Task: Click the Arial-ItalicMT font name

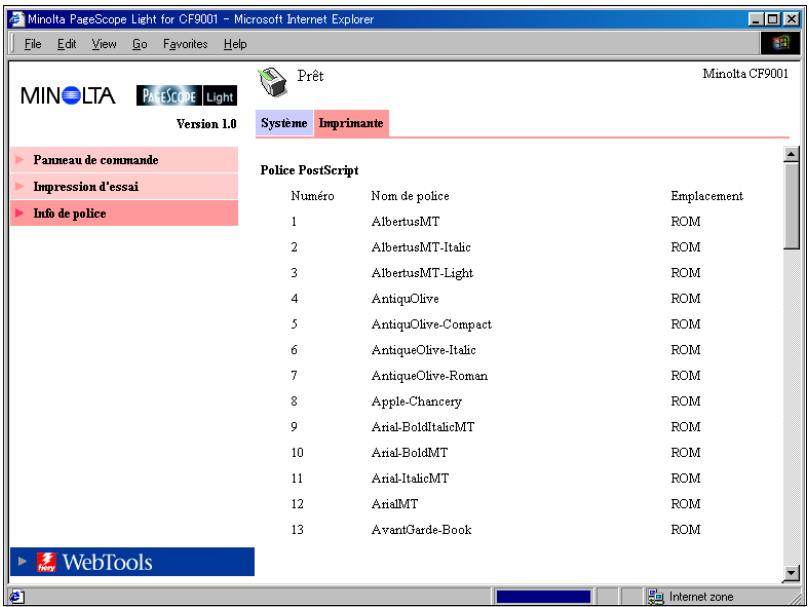Action: point(410,478)
